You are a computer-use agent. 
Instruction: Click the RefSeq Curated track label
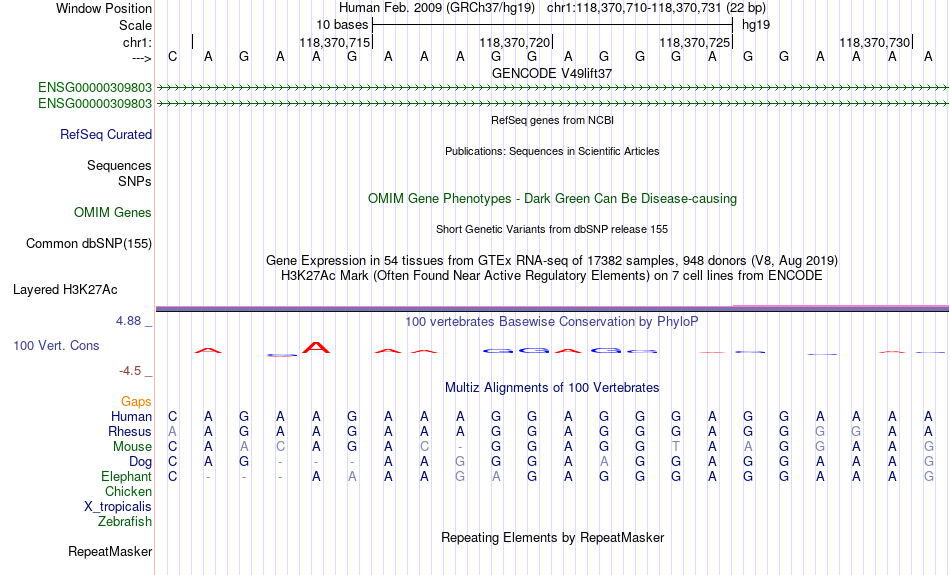[106, 135]
